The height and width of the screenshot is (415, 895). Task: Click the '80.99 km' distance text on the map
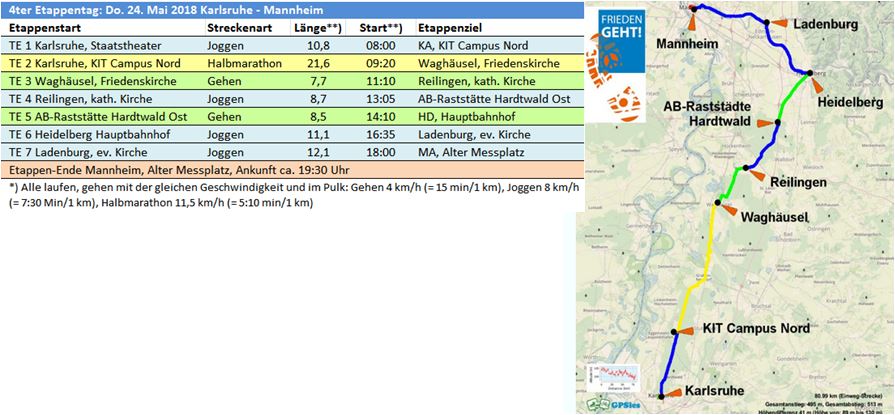click(x=850, y=395)
